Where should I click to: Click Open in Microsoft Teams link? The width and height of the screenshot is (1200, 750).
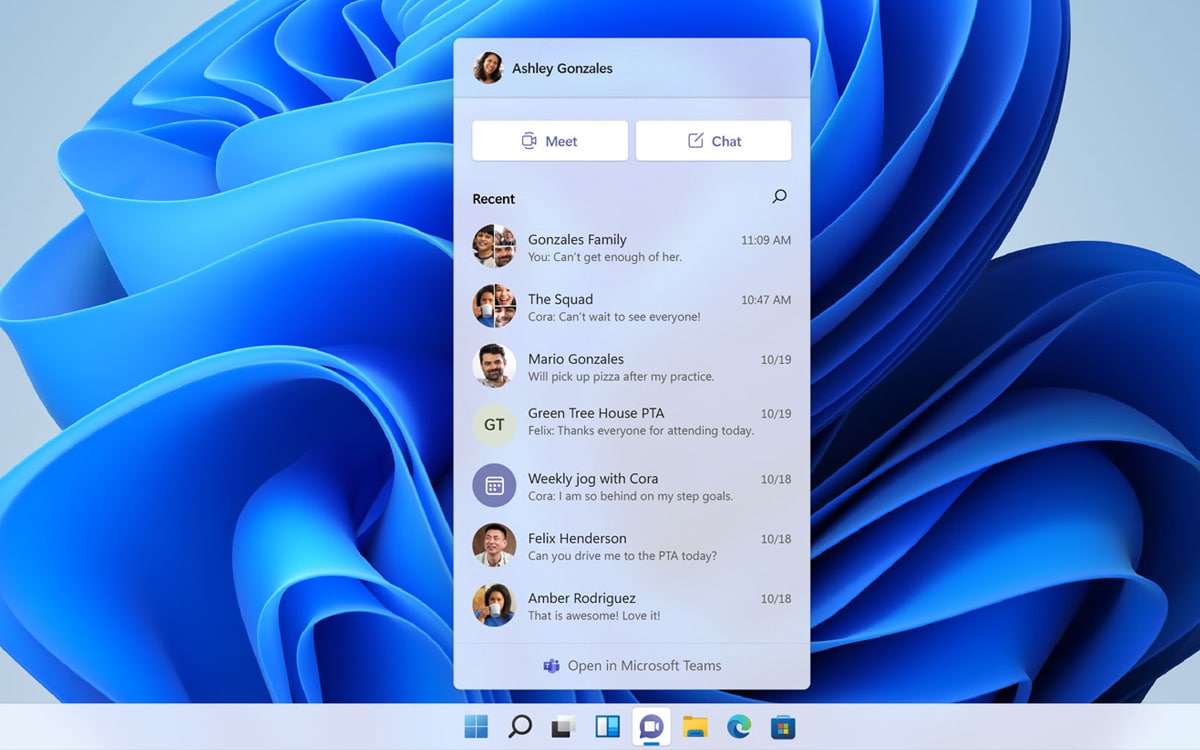[x=632, y=666]
